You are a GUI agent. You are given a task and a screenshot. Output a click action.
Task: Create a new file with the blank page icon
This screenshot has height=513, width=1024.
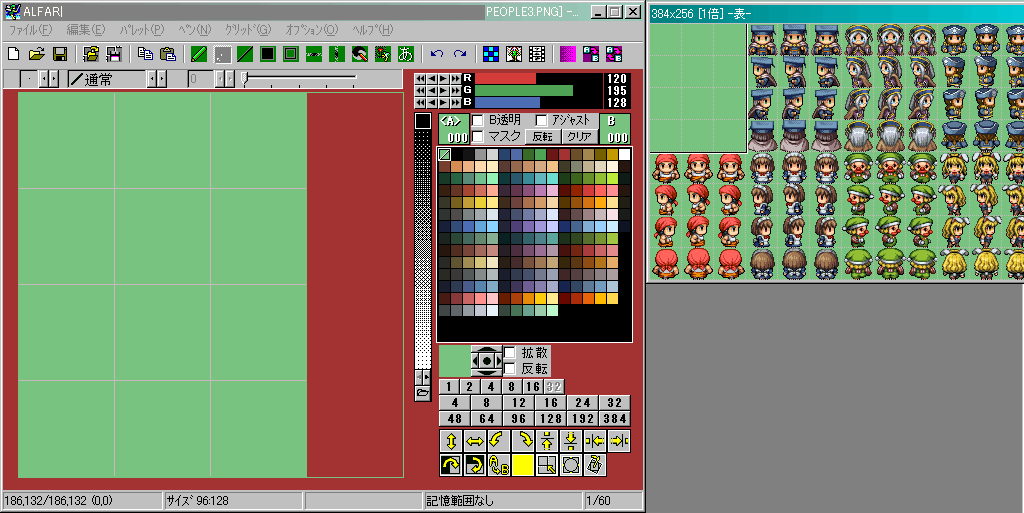(13, 54)
